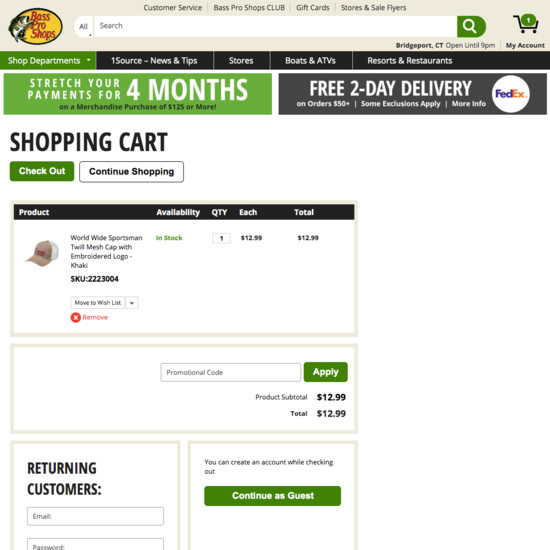This screenshot has height=550, width=550.
Task: Click the green Check Out button
Action: (x=42, y=171)
